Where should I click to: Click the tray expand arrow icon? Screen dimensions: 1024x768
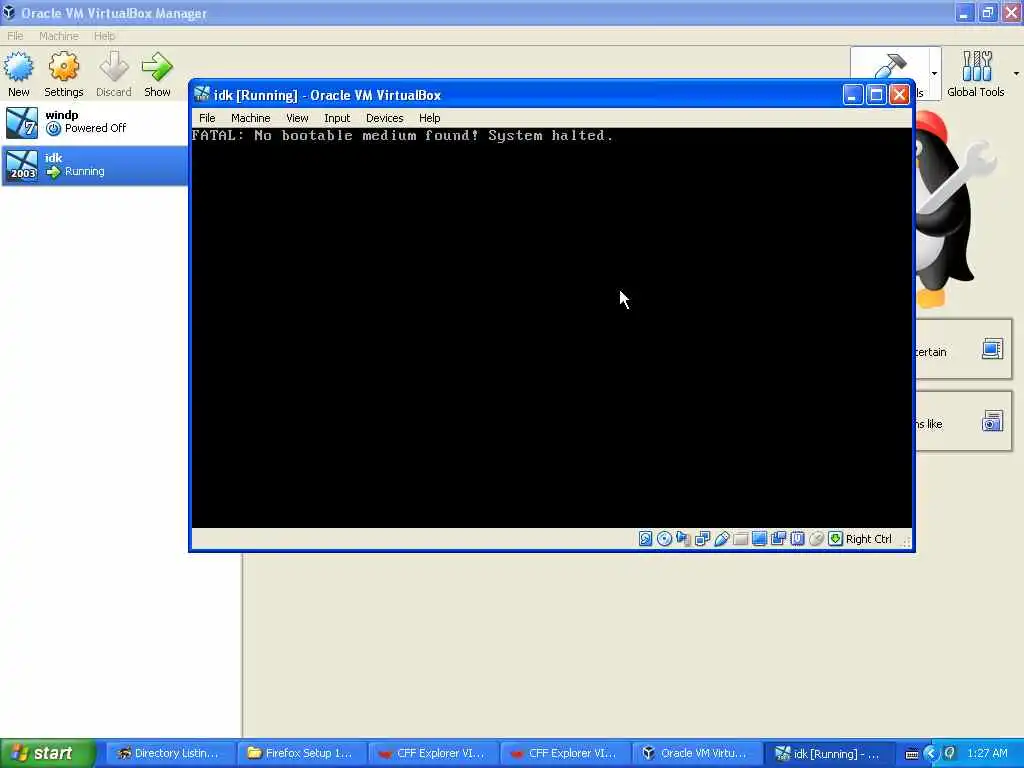point(931,754)
